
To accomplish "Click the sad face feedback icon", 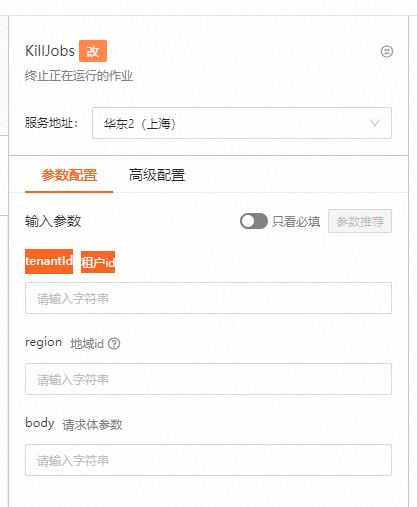I will pos(387,51).
